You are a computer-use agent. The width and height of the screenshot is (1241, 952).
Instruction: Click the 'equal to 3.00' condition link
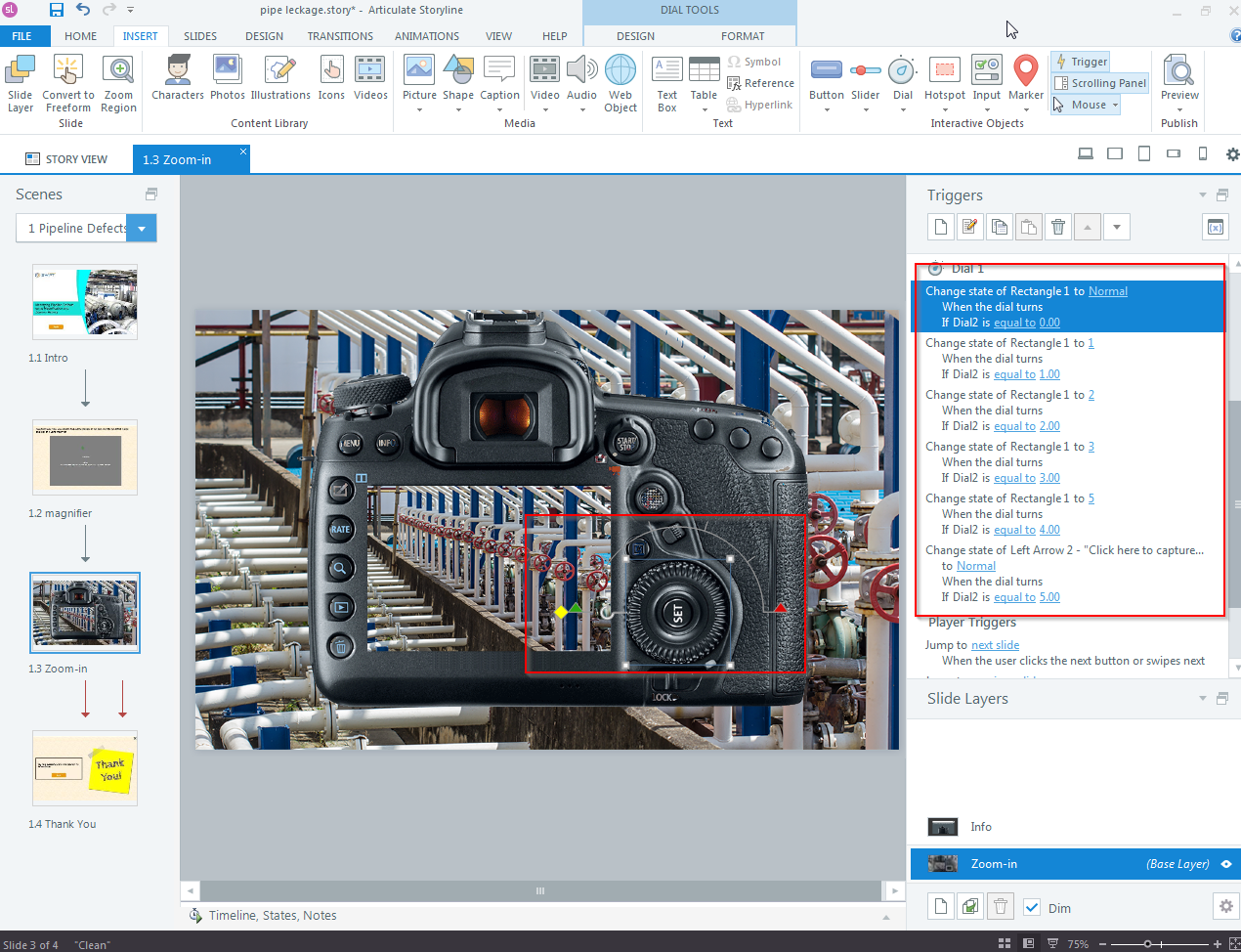tap(1027, 478)
